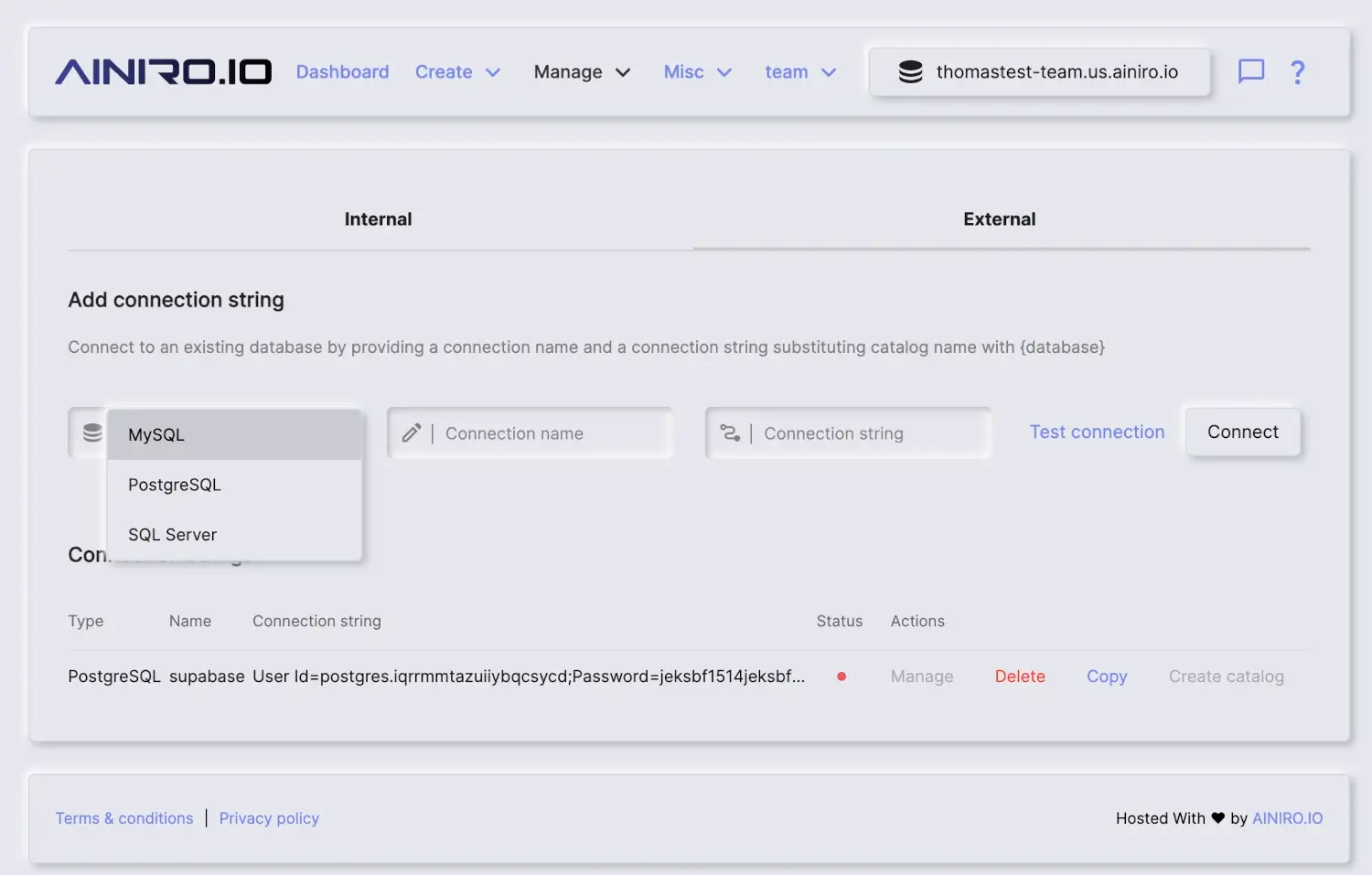
Task: Open the thomastest-team.us.ainiro.io backend selector
Action: tap(1039, 72)
